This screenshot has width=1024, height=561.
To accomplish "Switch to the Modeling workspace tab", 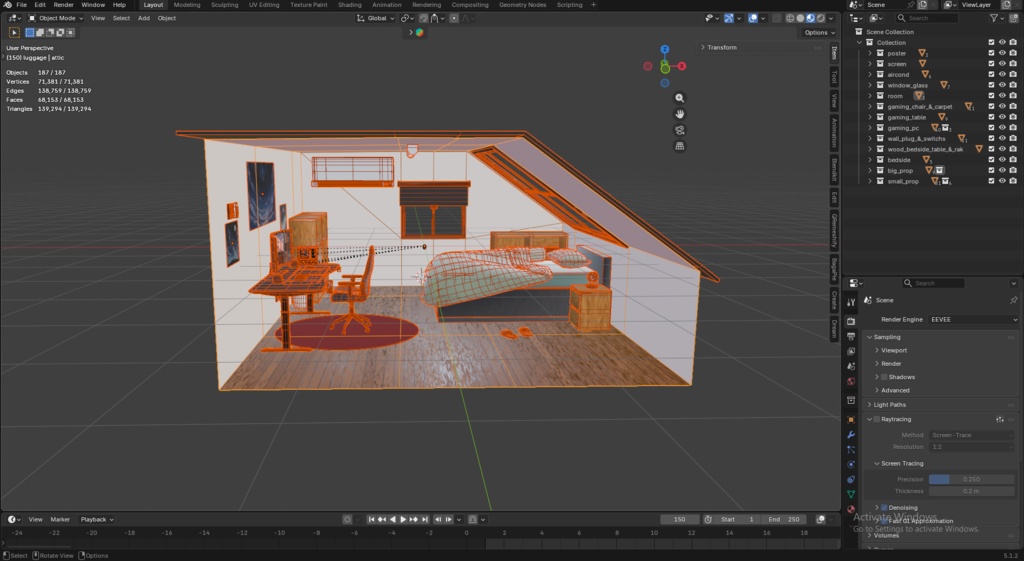I will click(x=187, y=5).
